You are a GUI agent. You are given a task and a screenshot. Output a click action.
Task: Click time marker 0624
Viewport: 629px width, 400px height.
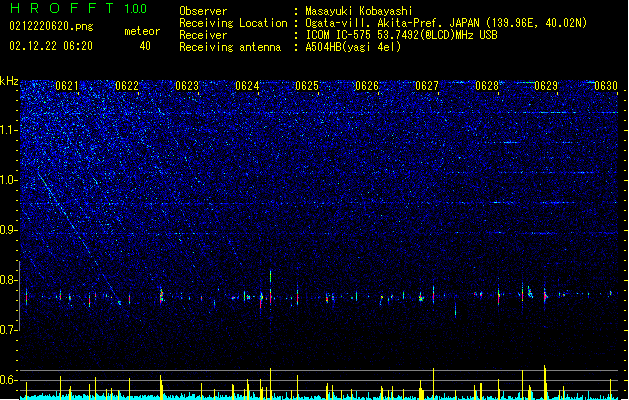pyautogui.click(x=247, y=86)
